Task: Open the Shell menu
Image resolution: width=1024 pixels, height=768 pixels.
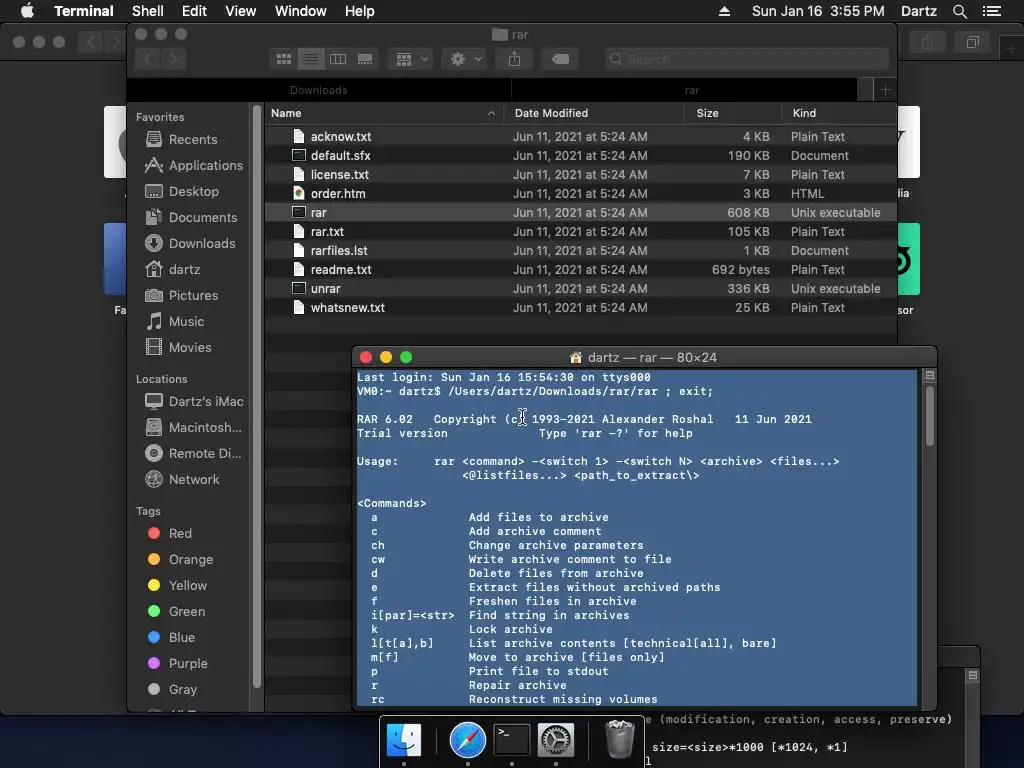Action: (148, 11)
